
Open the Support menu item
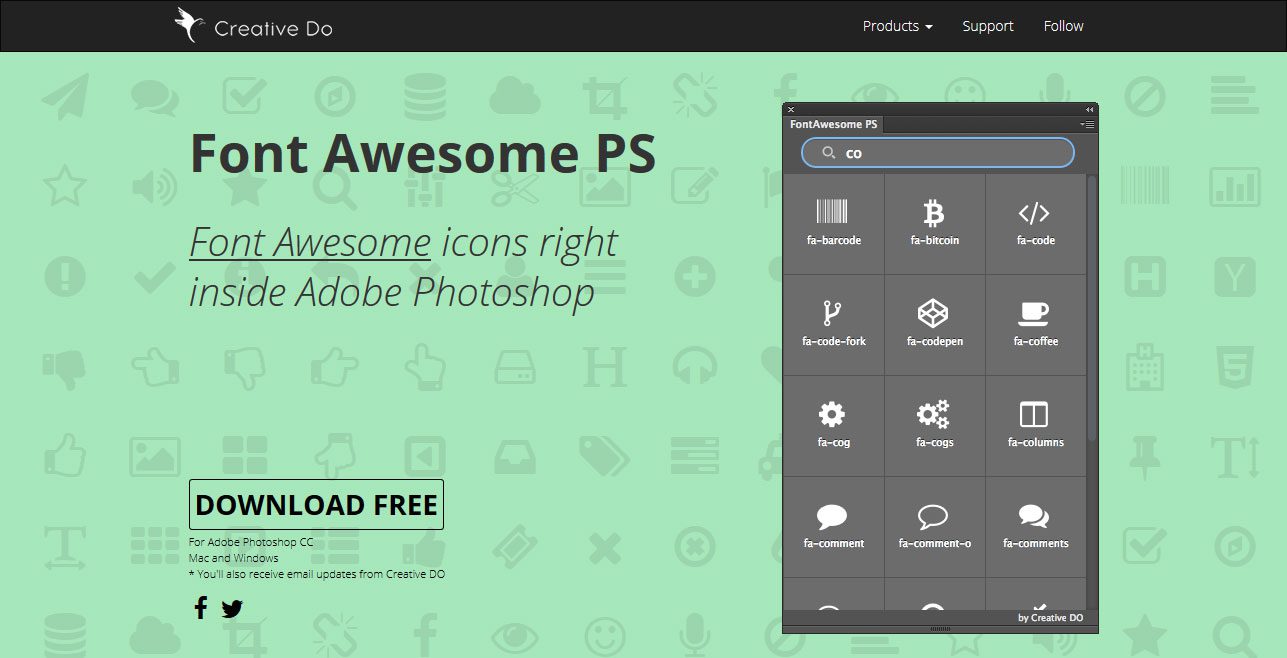click(987, 26)
